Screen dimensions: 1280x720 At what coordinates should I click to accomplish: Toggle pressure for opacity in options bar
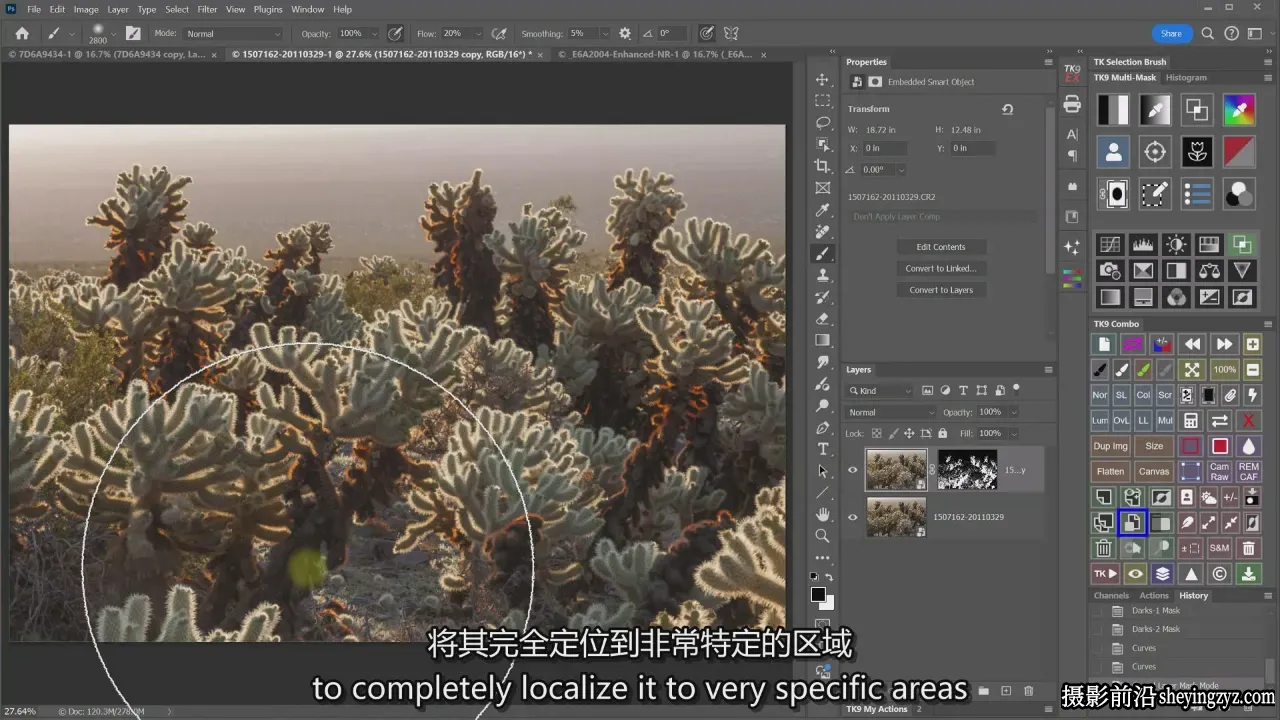point(395,33)
